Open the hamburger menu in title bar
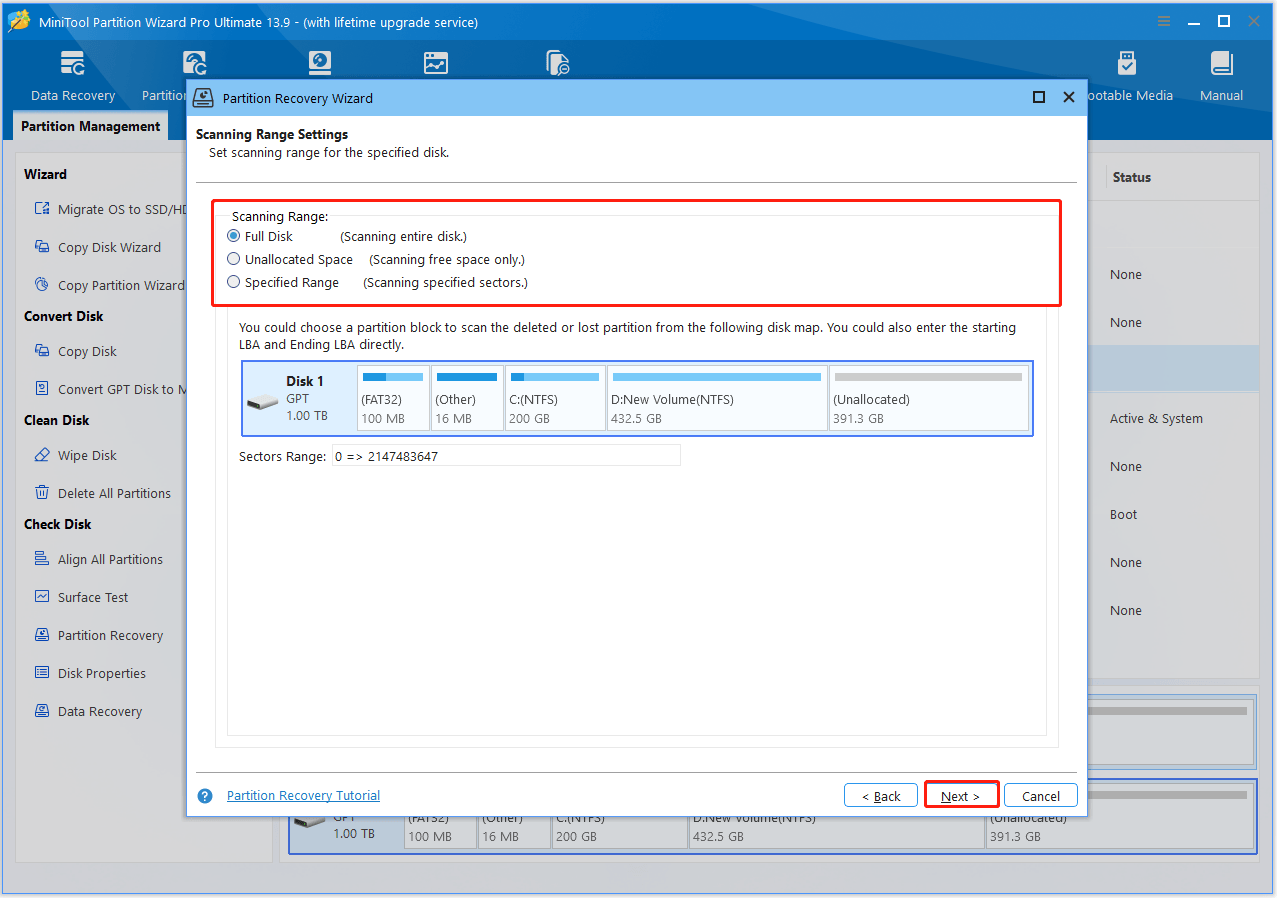The width and height of the screenshot is (1277, 898). (x=1163, y=21)
